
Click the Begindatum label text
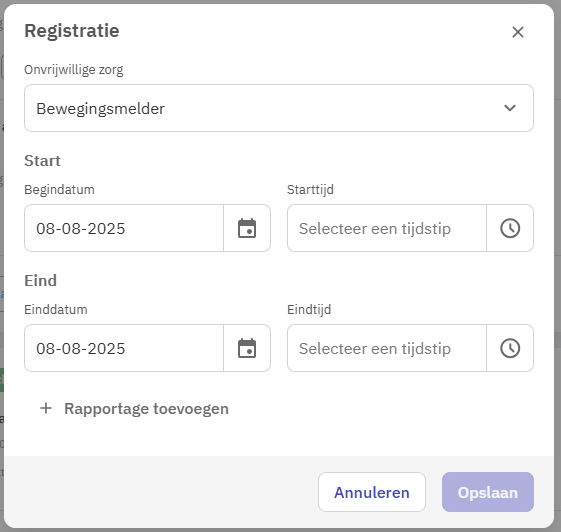pyautogui.click(x=59, y=189)
